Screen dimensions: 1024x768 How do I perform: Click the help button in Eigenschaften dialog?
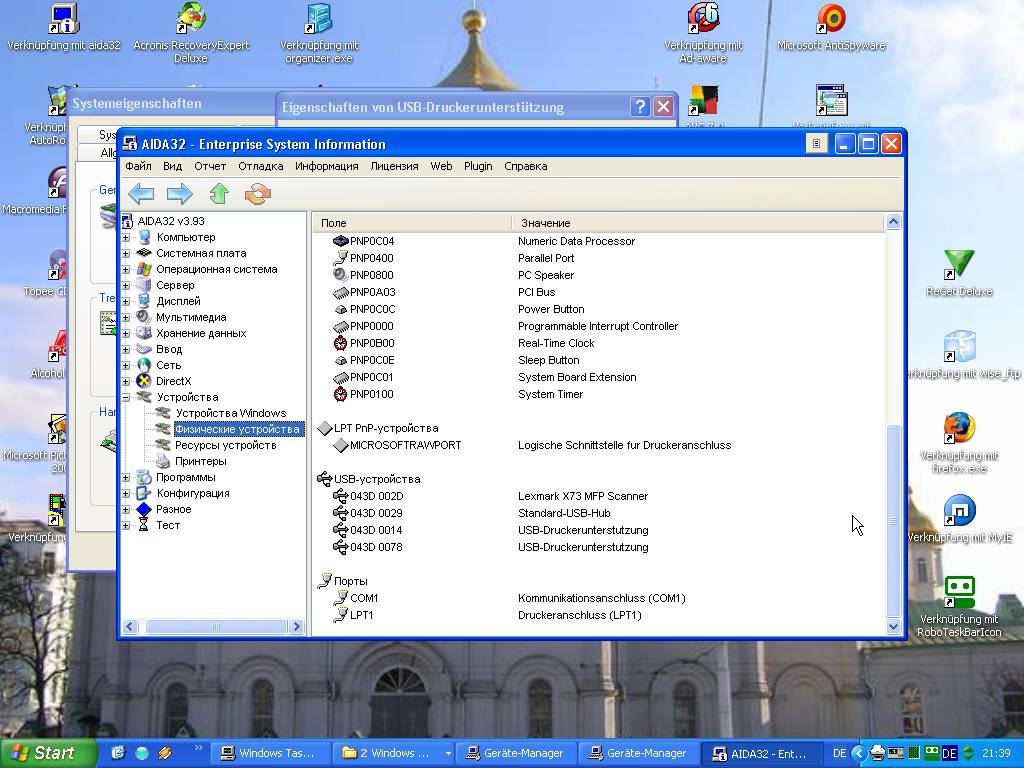[x=640, y=107]
